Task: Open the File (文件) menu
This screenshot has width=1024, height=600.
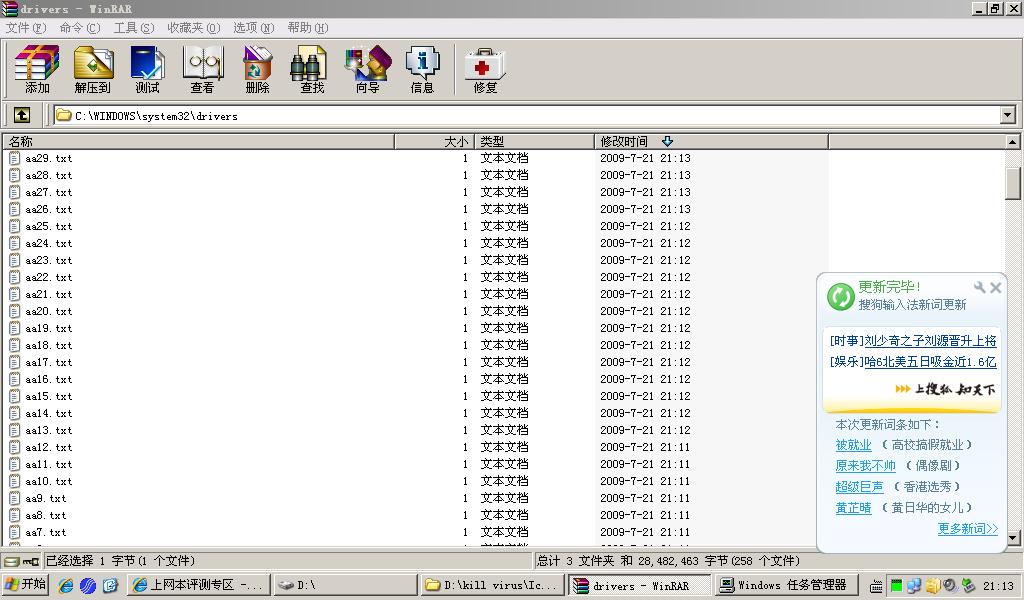Action: [x=26, y=27]
